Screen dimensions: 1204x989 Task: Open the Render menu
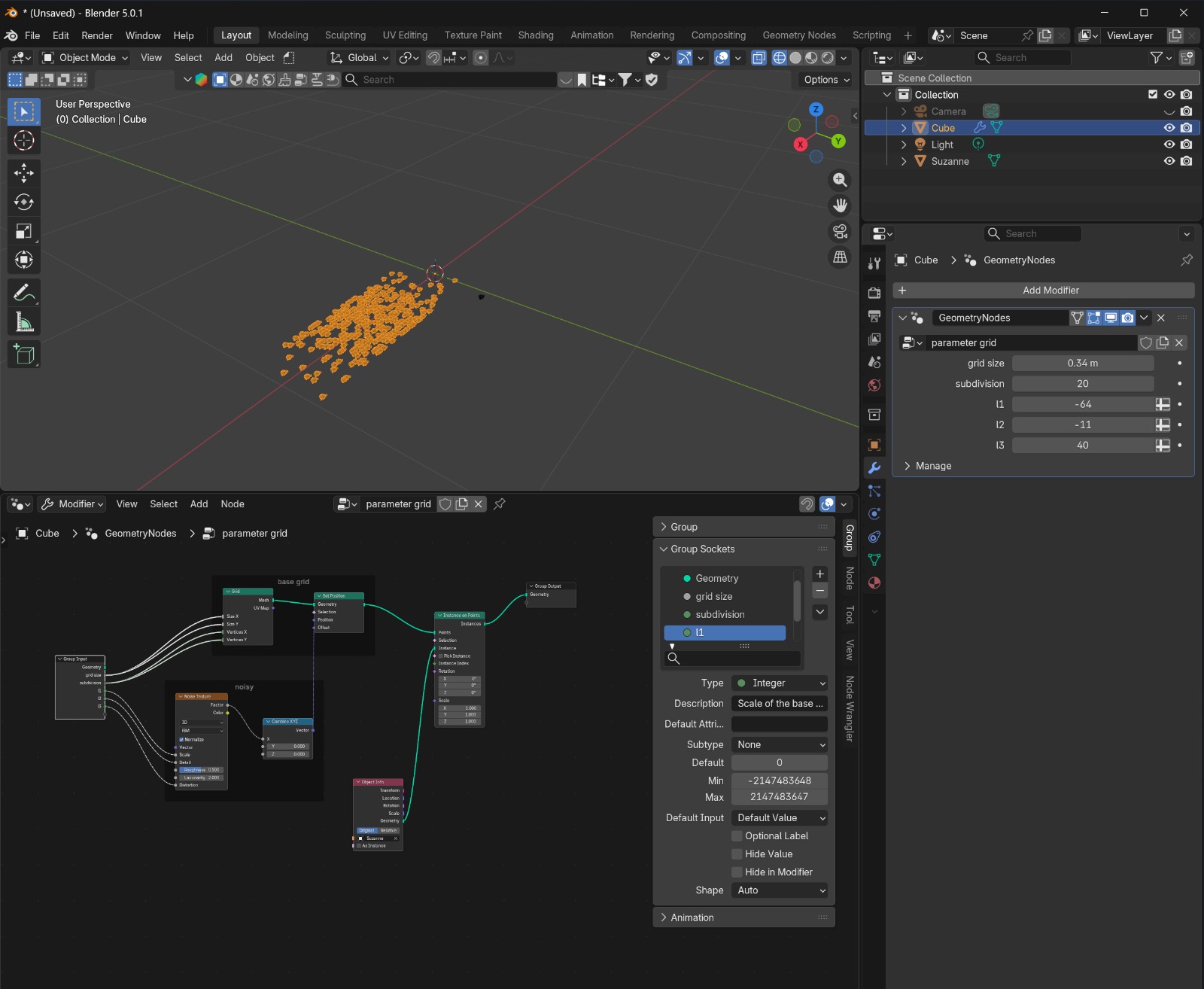pyautogui.click(x=96, y=35)
